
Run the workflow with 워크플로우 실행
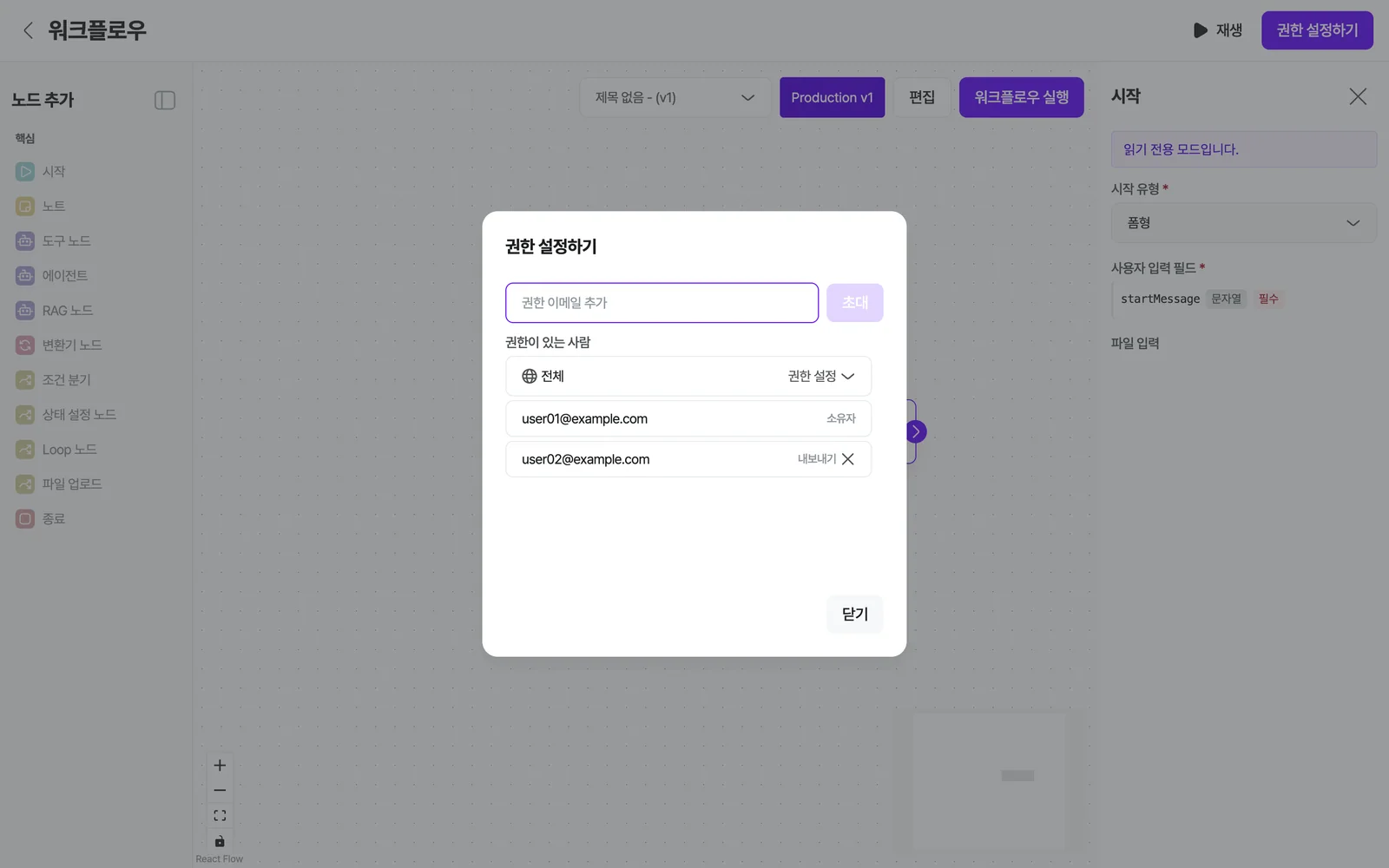(x=1021, y=97)
